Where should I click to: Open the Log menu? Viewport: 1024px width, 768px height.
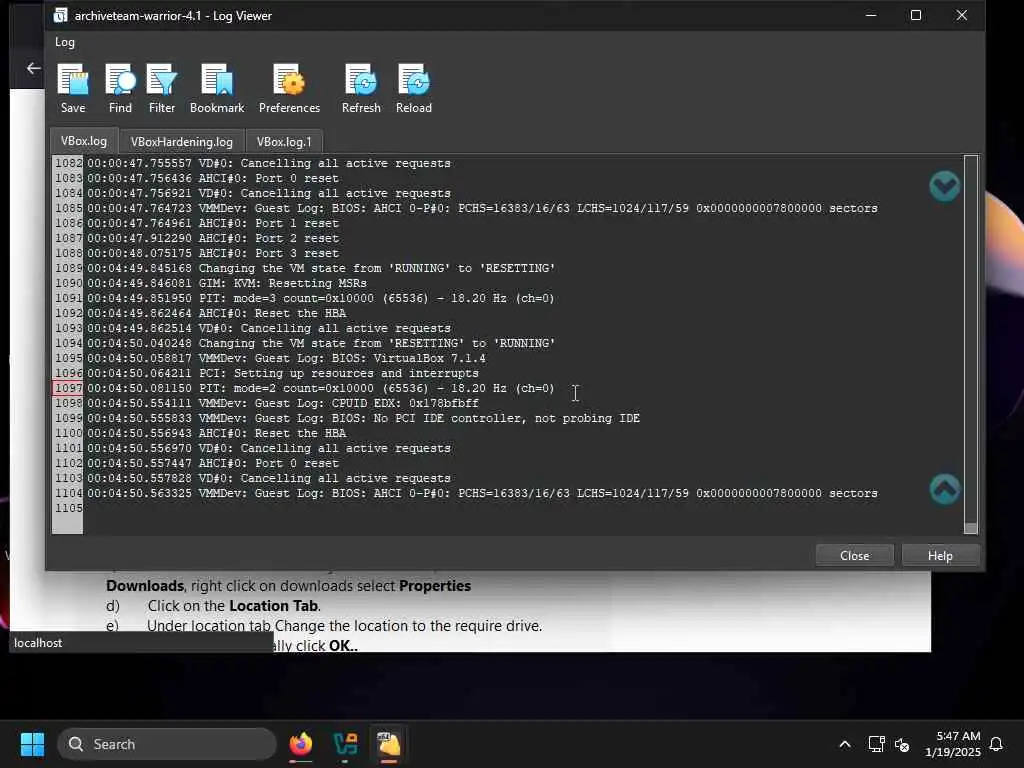click(65, 42)
